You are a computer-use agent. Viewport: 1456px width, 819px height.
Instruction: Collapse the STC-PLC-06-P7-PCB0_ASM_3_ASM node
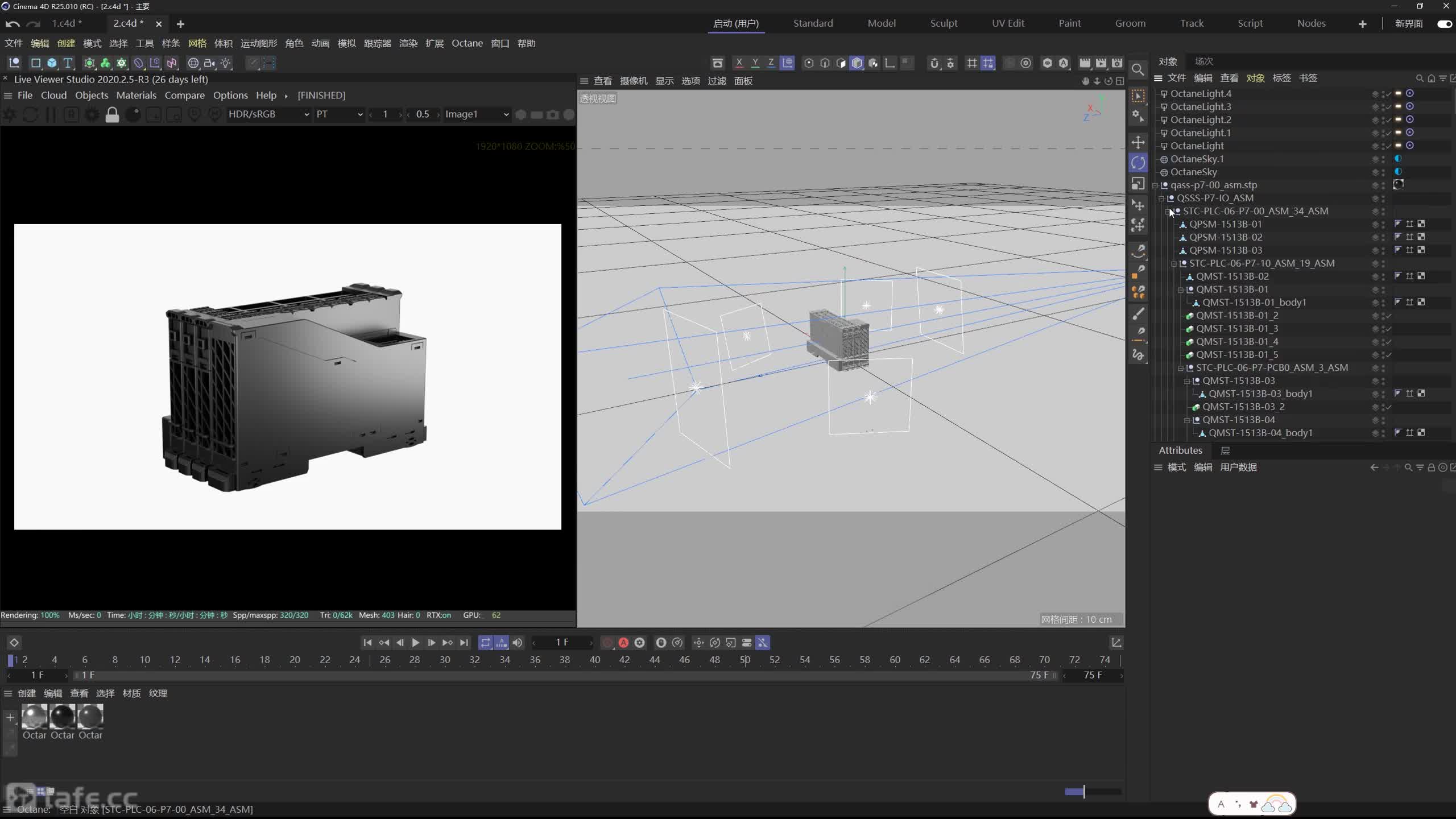[1181, 369]
